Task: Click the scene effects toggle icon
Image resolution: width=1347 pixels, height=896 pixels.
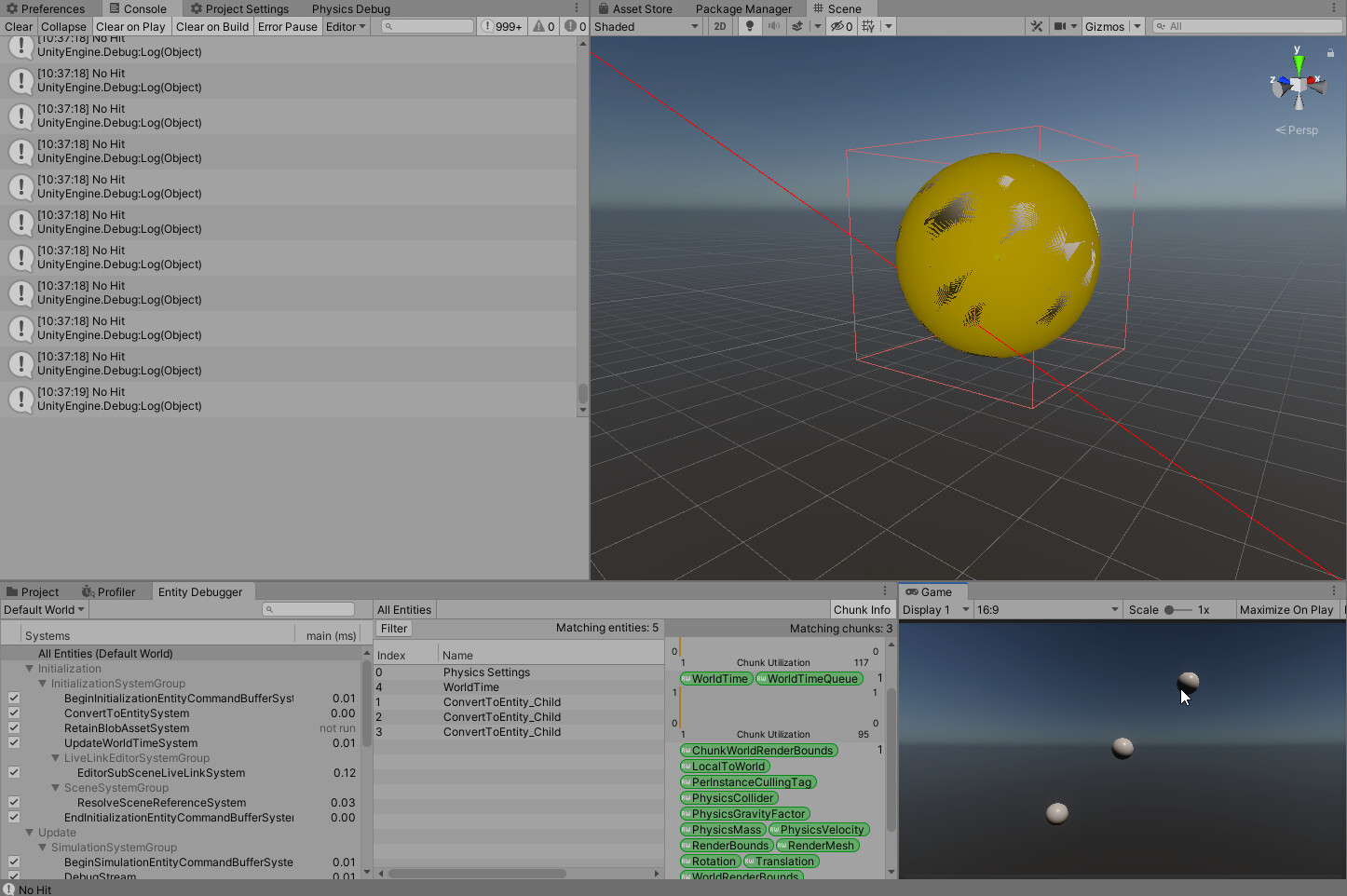Action: coord(798,26)
